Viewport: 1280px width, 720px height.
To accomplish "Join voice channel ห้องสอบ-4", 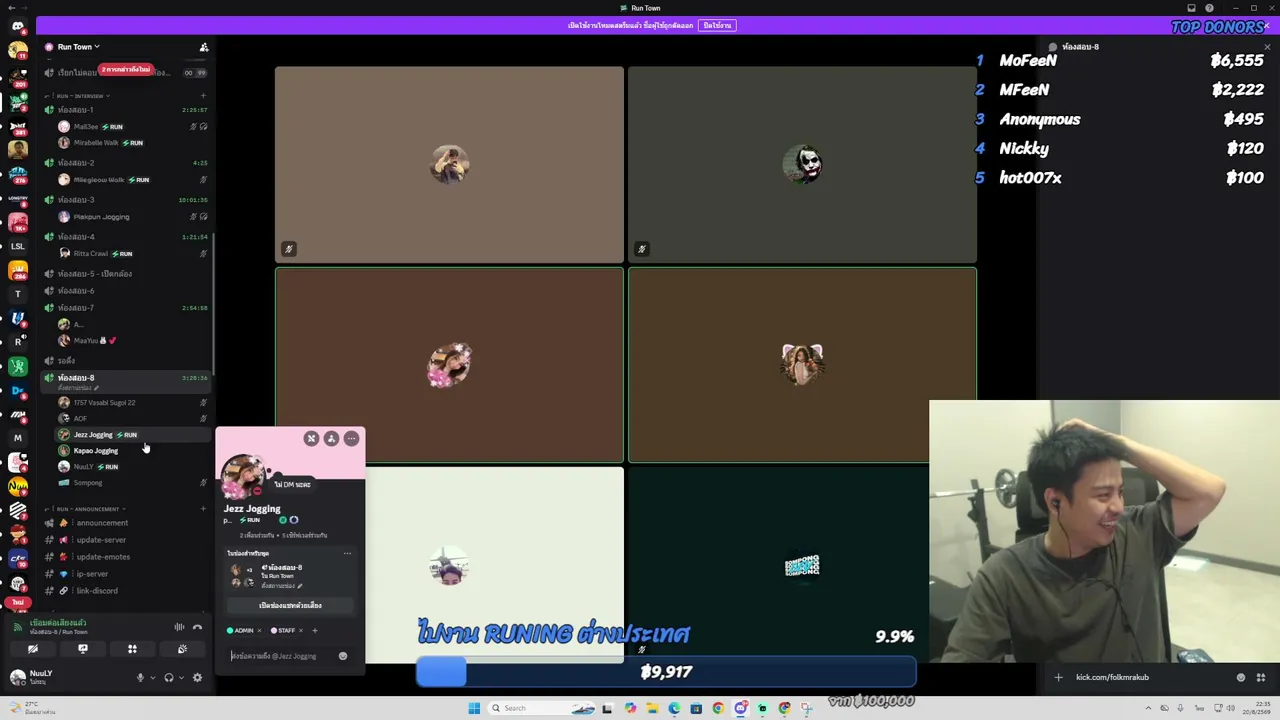I will pos(125,237).
